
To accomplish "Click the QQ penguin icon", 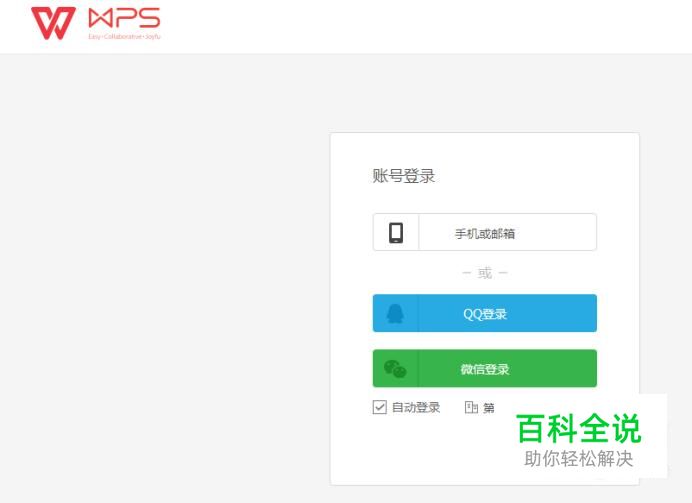I will (x=395, y=314).
